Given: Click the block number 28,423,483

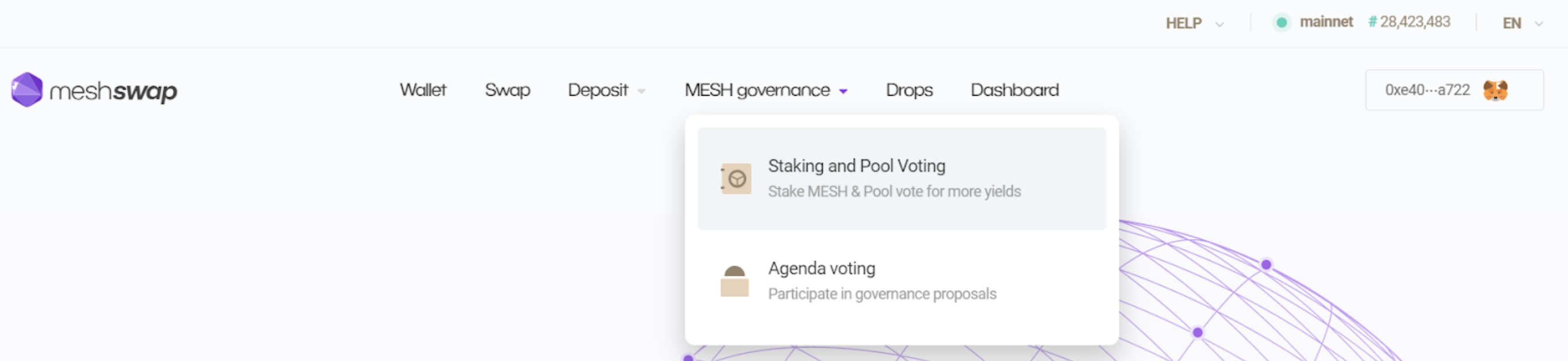Looking at the screenshot, I should click(1414, 22).
